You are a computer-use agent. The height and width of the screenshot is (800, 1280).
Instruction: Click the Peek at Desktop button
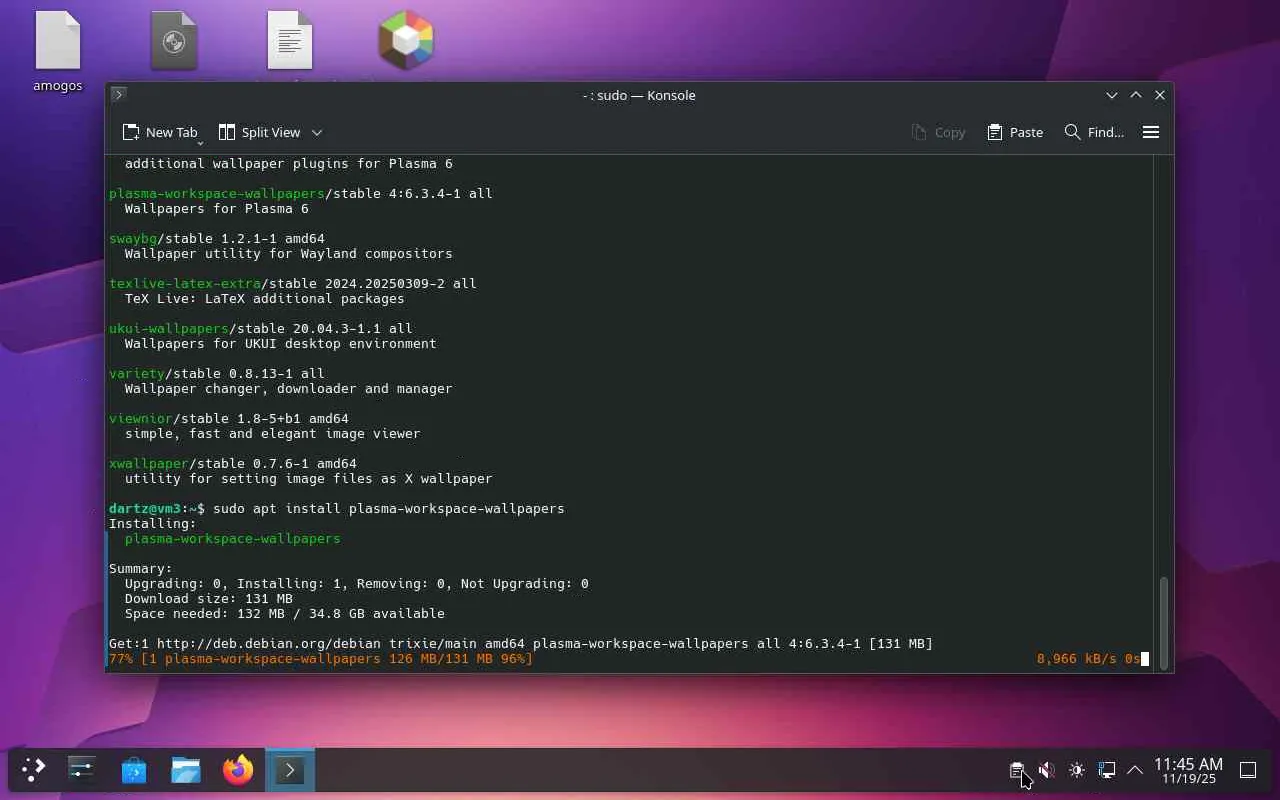click(1248, 770)
